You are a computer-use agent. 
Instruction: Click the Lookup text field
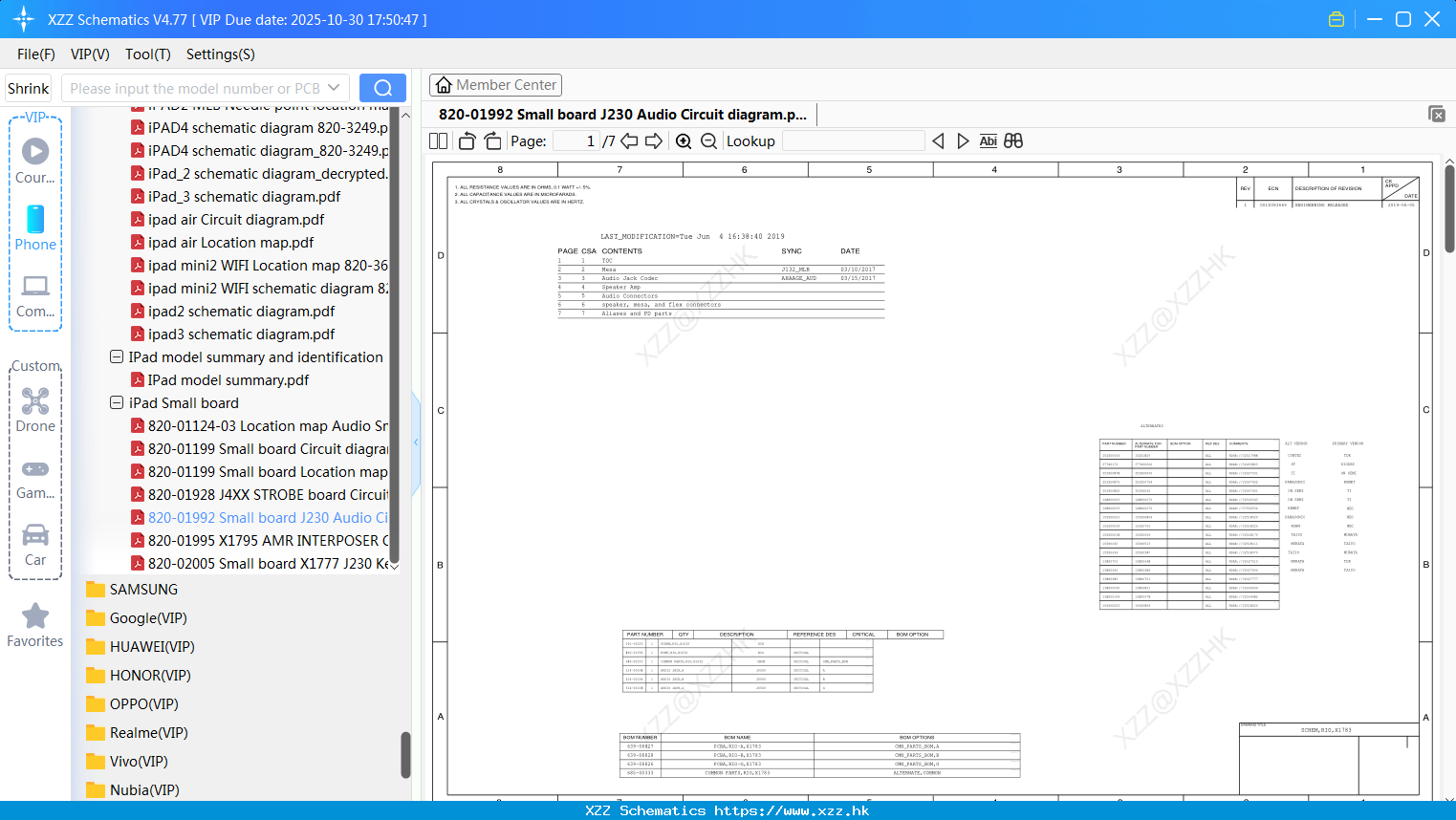(x=853, y=140)
